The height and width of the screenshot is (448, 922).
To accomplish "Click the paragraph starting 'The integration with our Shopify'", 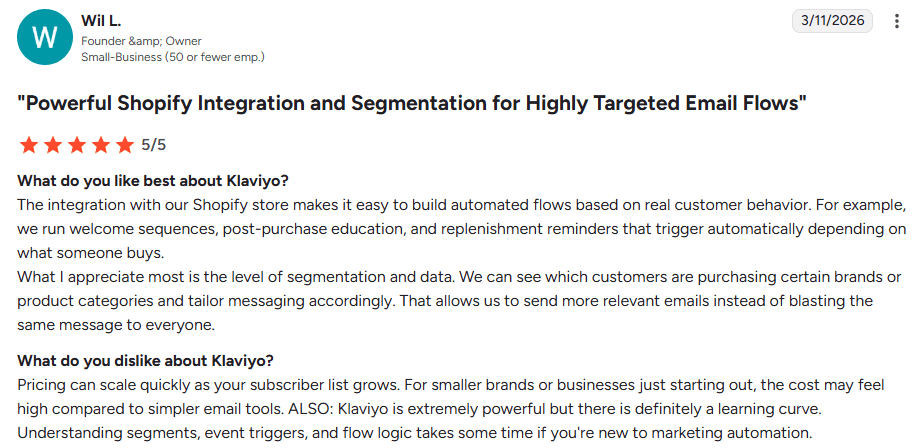I will tap(462, 229).
